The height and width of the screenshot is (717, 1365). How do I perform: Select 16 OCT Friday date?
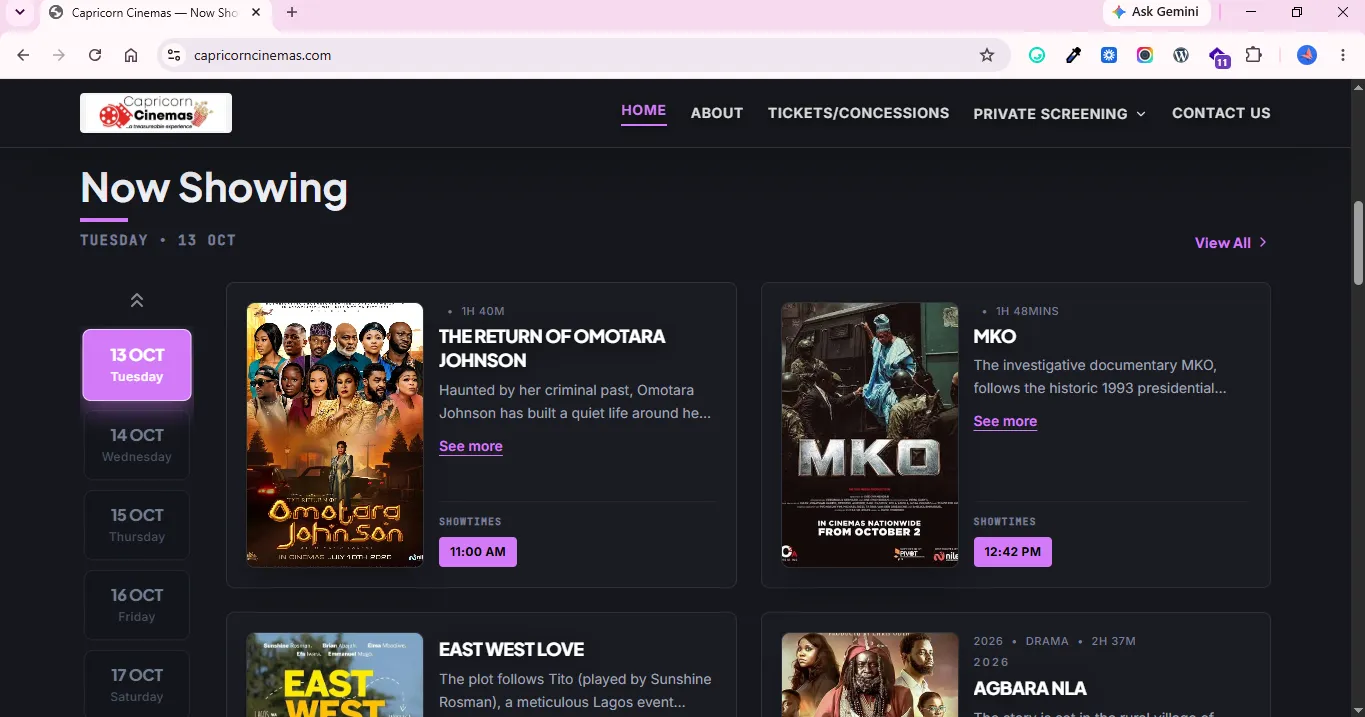(x=137, y=605)
